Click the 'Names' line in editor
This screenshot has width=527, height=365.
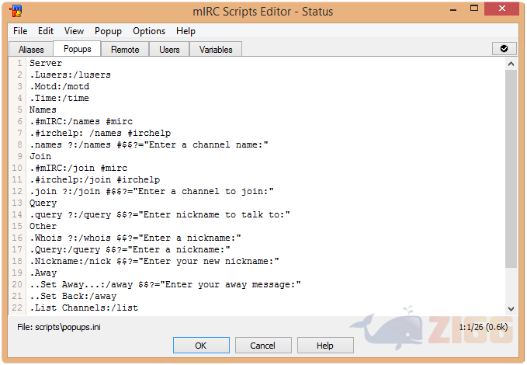pos(43,110)
